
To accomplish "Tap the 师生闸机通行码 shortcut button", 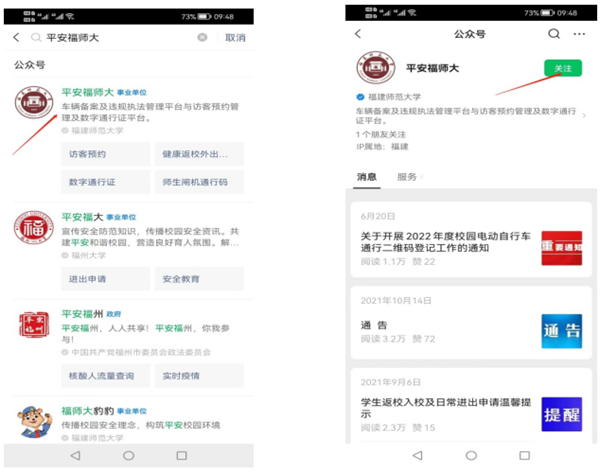I will pyautogui.click(x=199, y=182).
